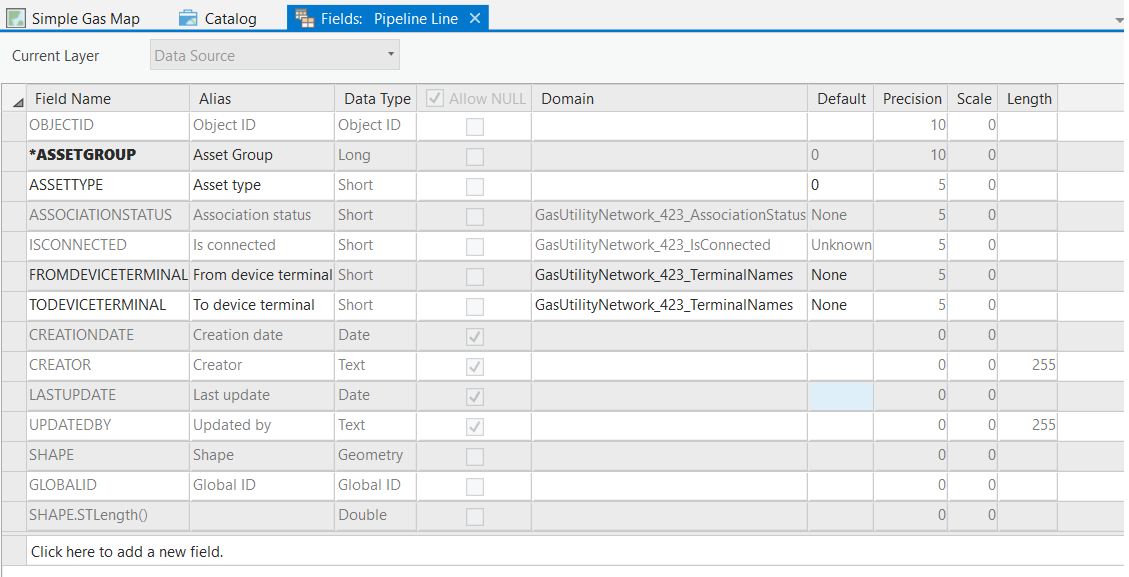Click the Geometry data type cell
The height and width of the screenshot is (577, 1129).
[x=376, y=455]
